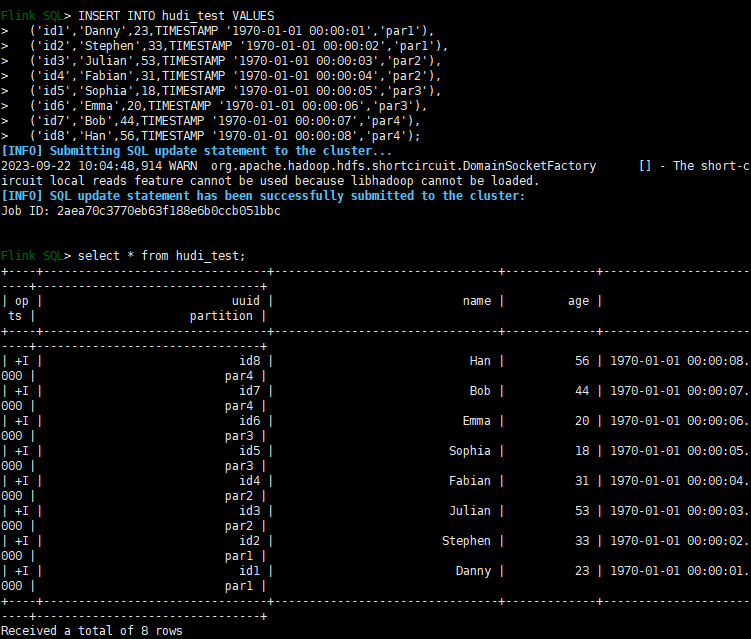The width and height of the screenshot is (751, 639).
Task: Click the 'op' column header
Action: tap(22, 301)
